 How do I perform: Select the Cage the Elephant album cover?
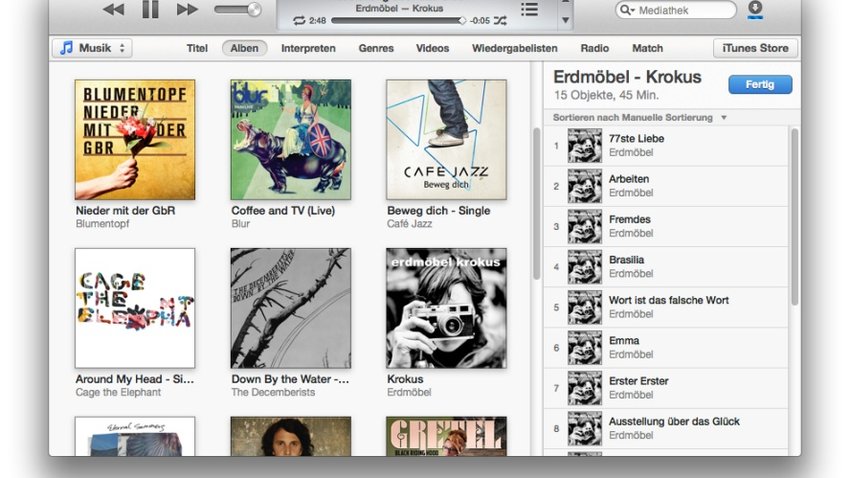(x=135, y=308)
